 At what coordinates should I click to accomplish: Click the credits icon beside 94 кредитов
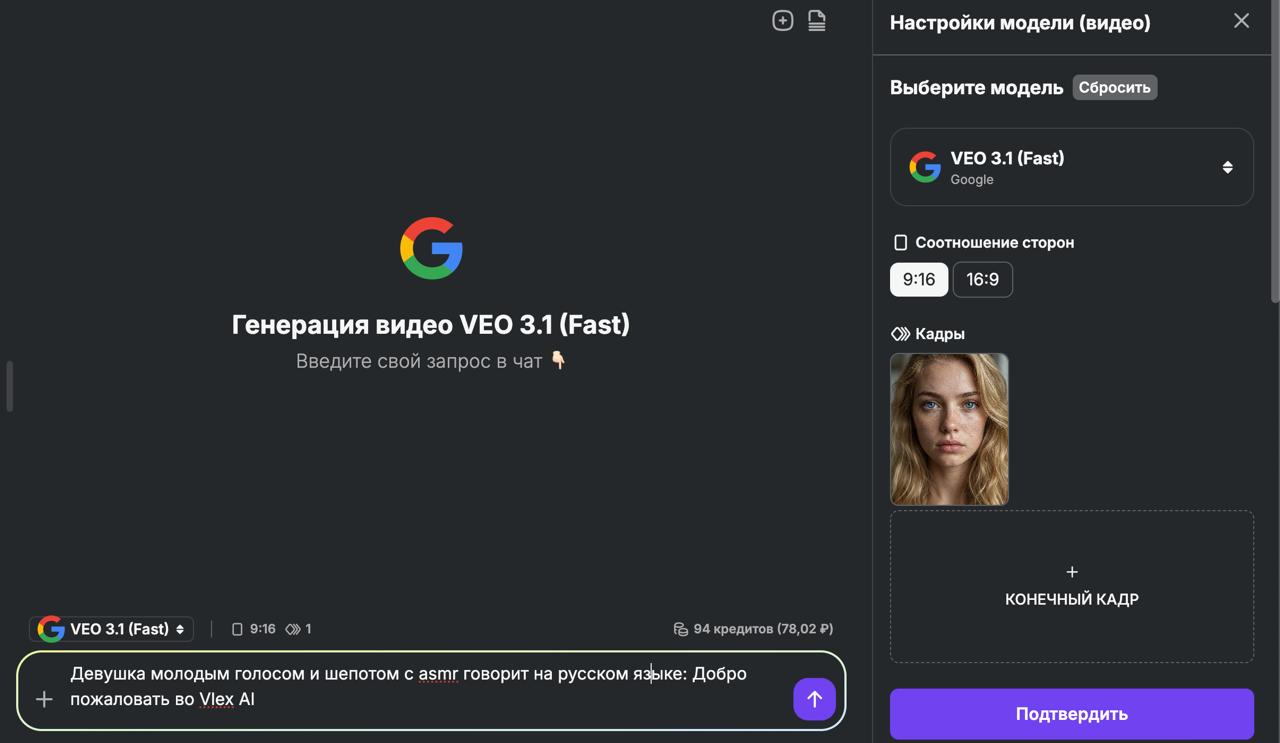tap(681, 628)
